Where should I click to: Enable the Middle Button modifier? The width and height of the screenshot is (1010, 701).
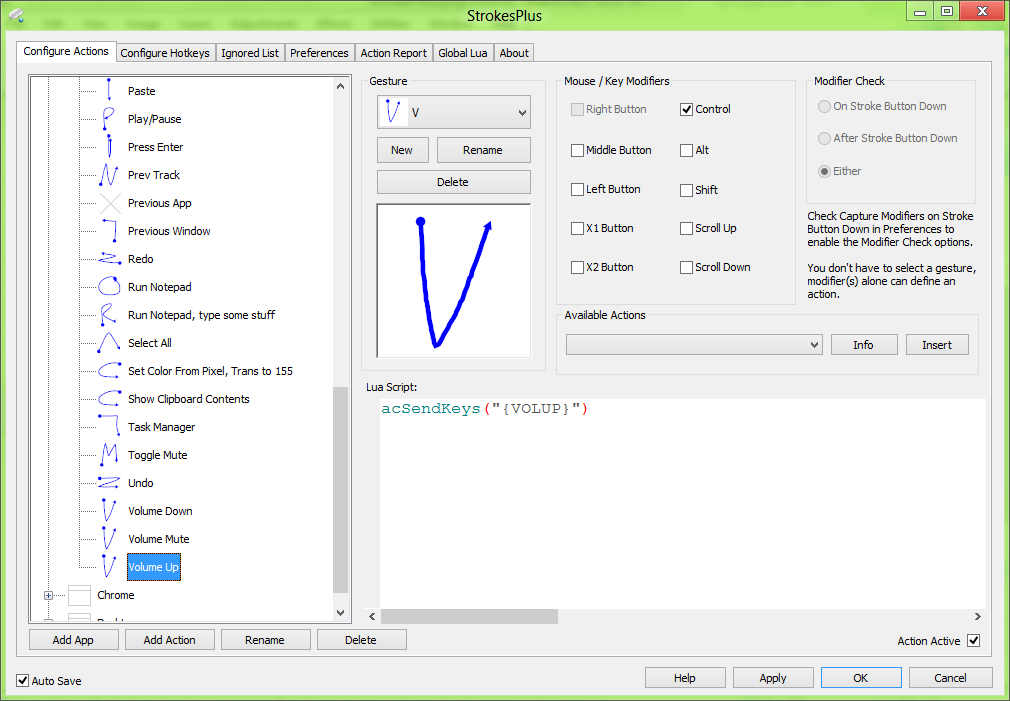point(577,150)
